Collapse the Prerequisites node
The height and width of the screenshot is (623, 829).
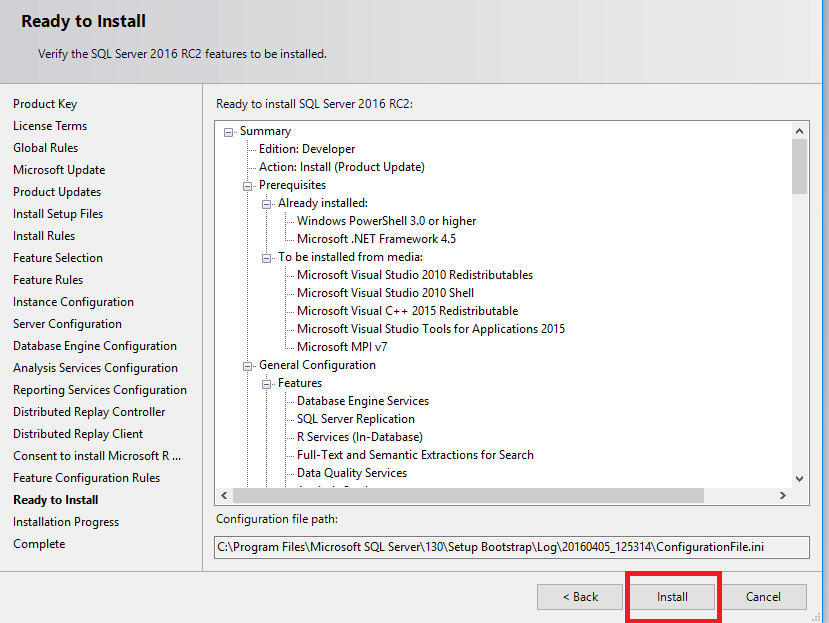pyautogui.click(x=247, y=185)
